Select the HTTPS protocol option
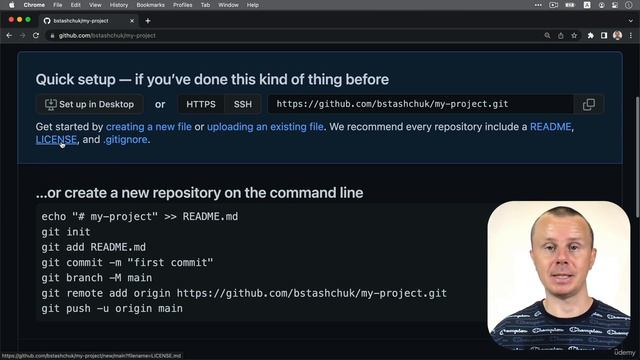640x360 pixels. point(201,104)
